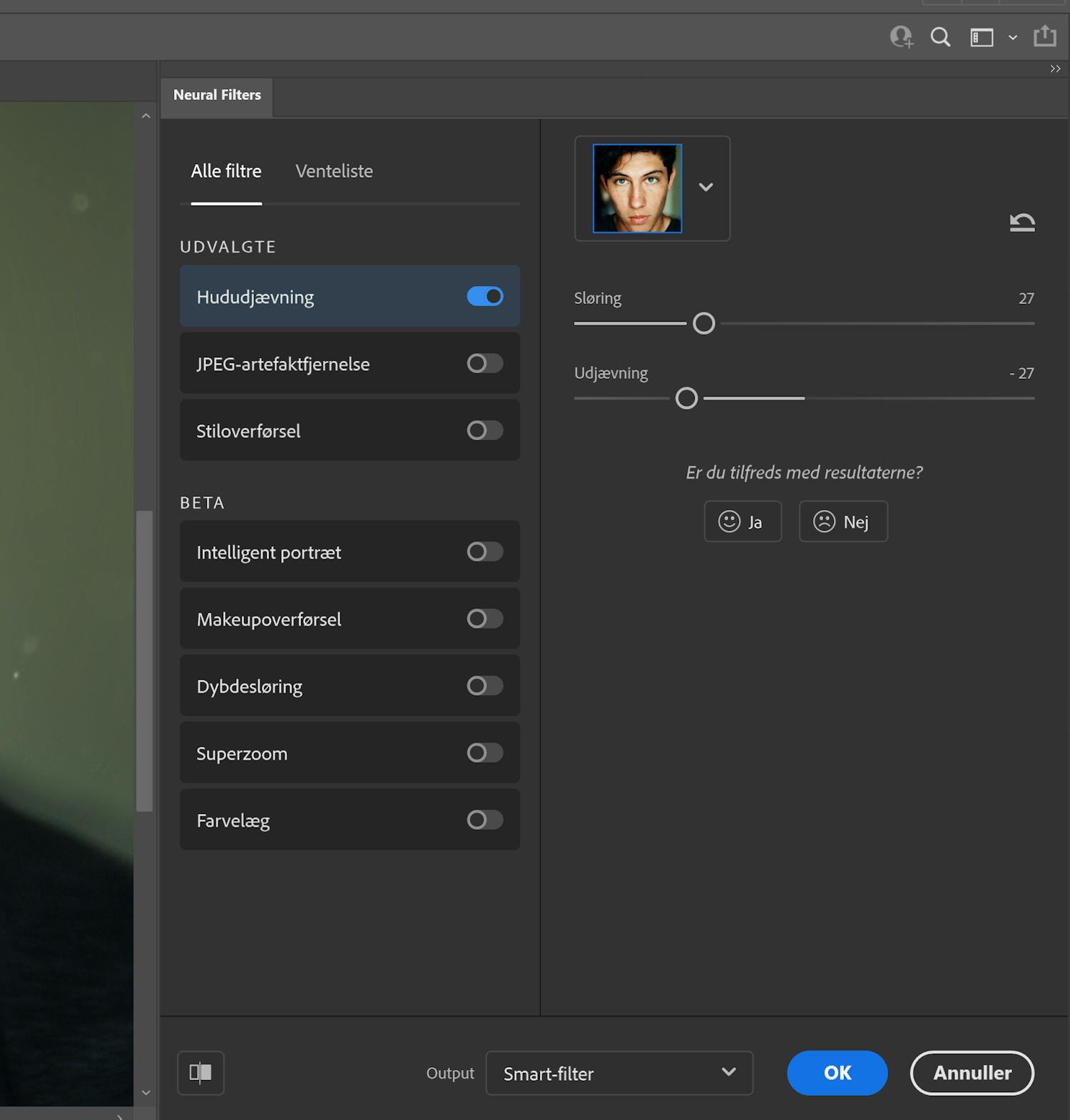Toggle the before/after preview icon
This screenshot has width=1070, height=1120.
(200, 1072)
